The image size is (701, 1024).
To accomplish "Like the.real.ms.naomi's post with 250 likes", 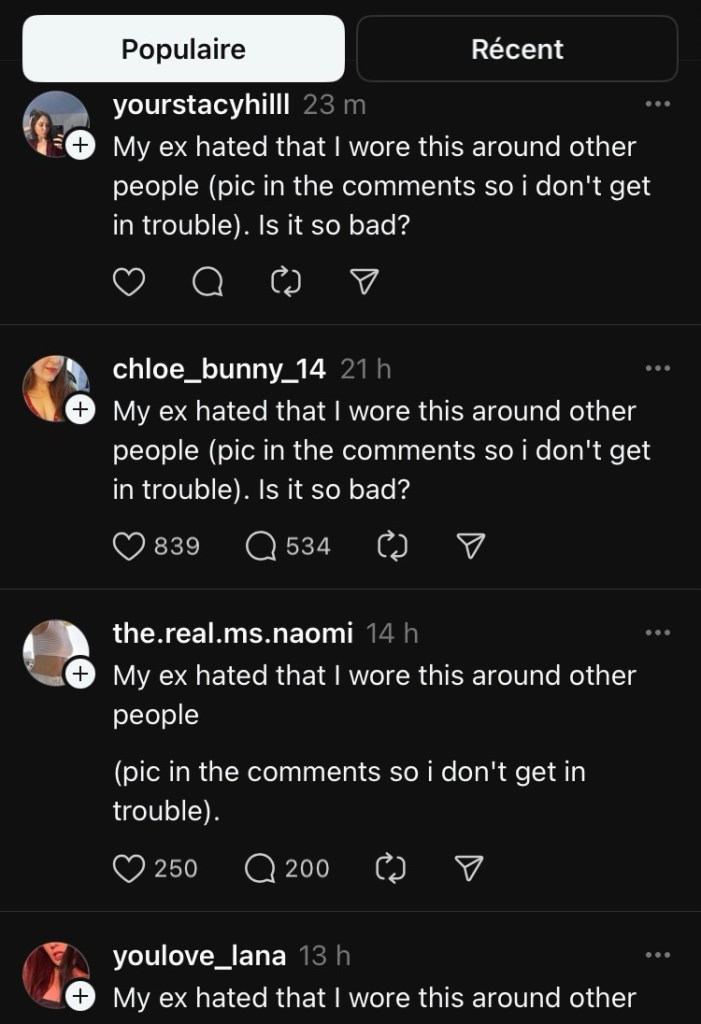I will (x=129, y=869).
